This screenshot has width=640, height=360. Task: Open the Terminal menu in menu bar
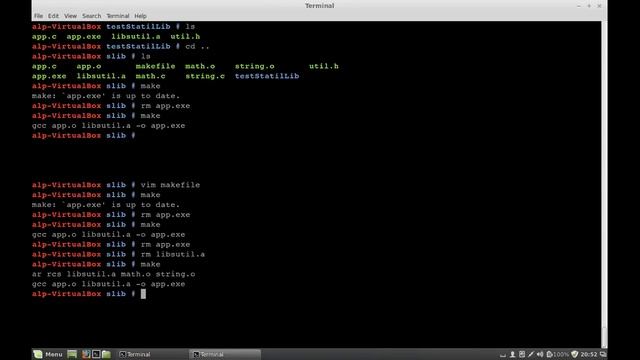(118, 16)
